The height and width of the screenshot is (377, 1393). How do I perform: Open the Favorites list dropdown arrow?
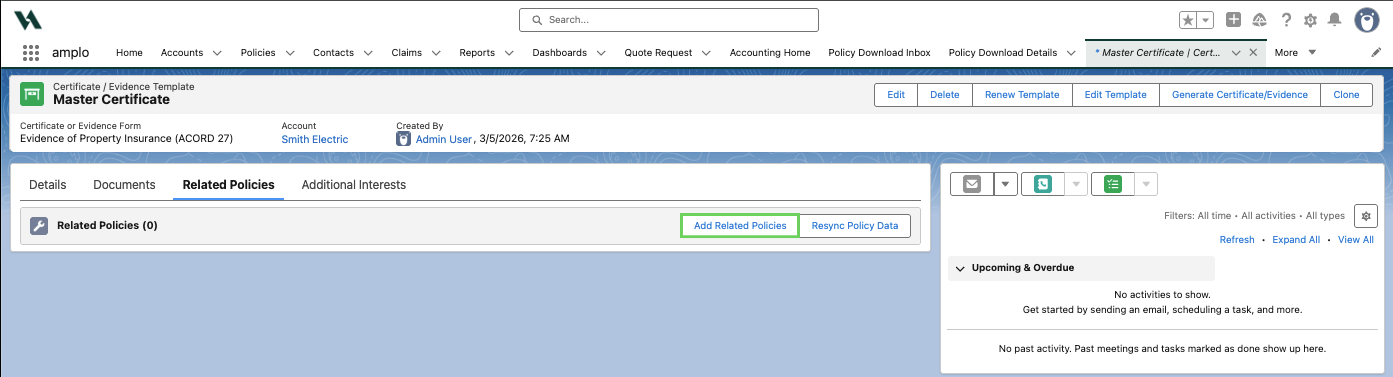click(1206, 20)
